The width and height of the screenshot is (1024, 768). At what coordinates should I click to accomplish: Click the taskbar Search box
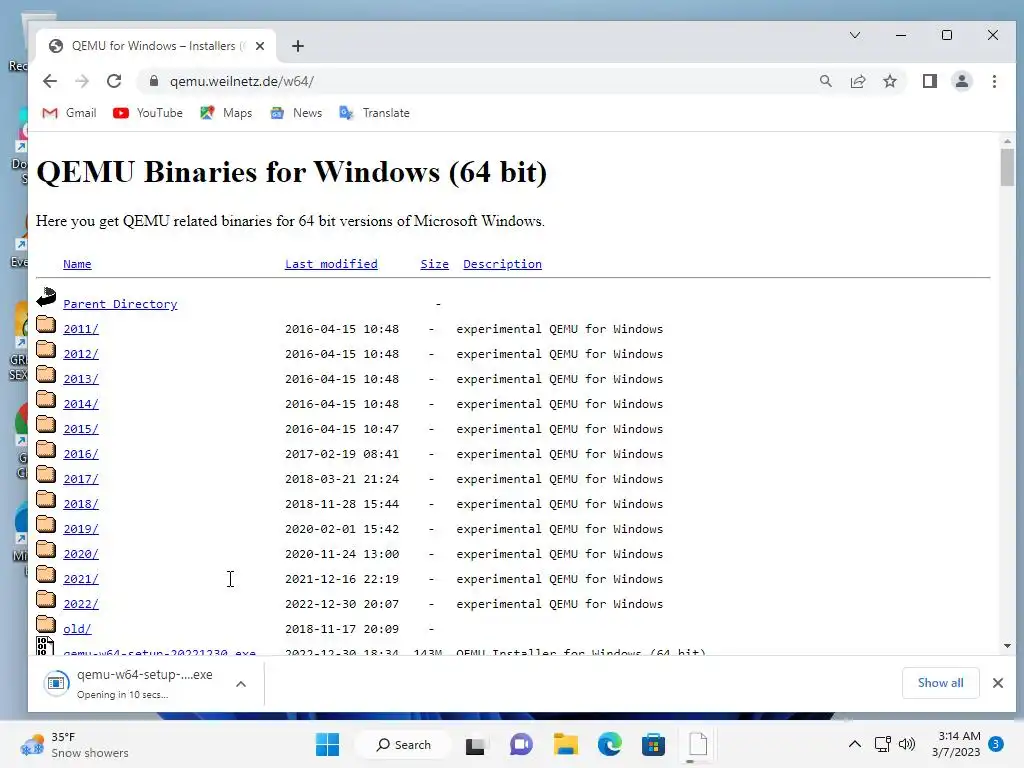click(x=403, y=744)
